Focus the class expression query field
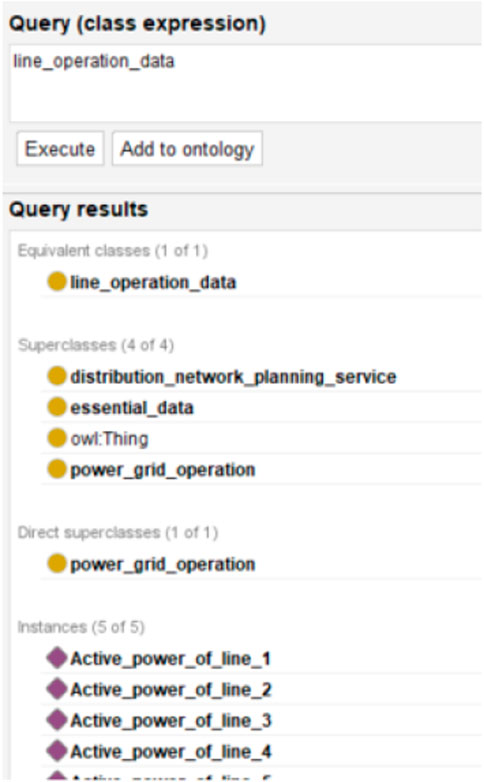The image size is (484, 782). [x=245, y=83]
